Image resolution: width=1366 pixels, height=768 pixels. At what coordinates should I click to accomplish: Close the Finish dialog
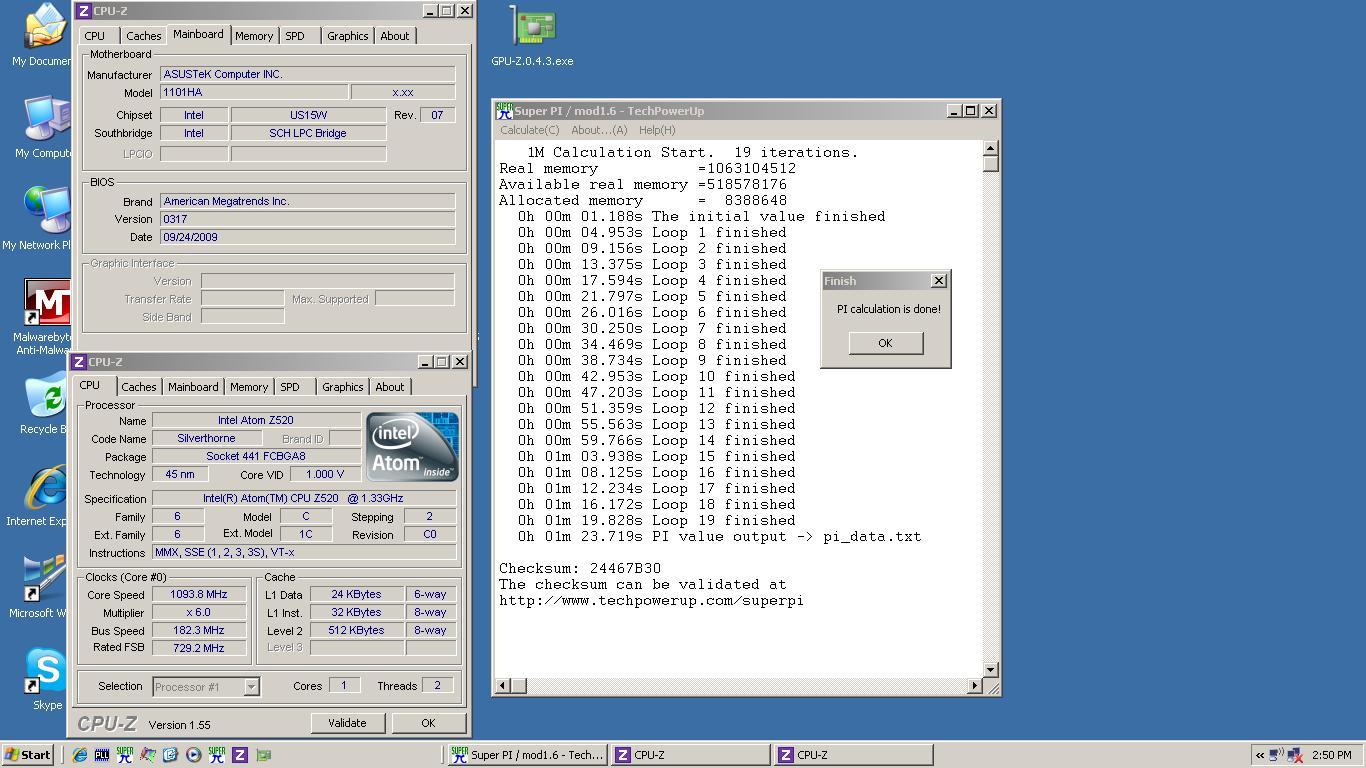click(x=938, y=281)
